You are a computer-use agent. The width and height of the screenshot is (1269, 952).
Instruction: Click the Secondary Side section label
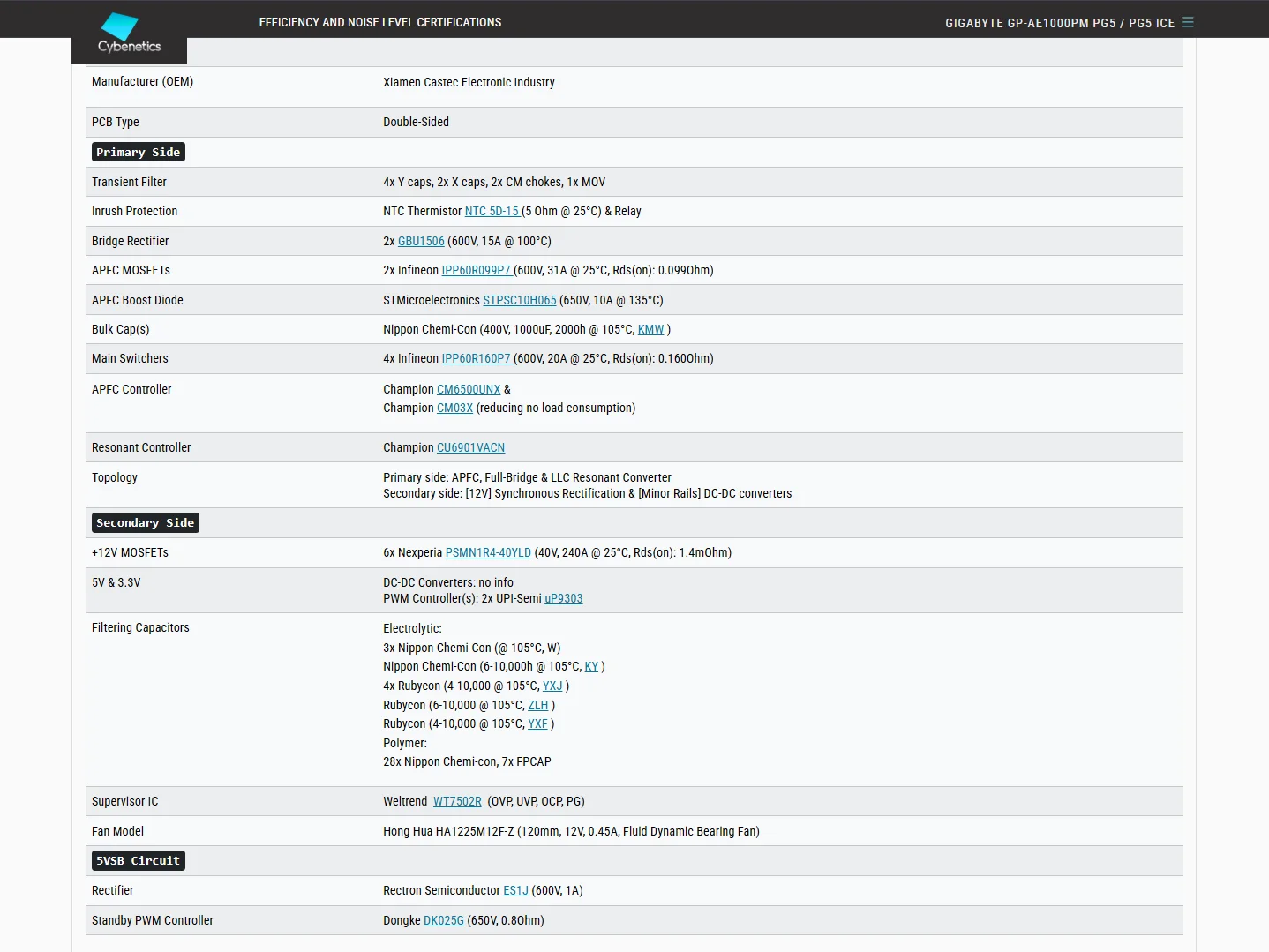[146, 522]
